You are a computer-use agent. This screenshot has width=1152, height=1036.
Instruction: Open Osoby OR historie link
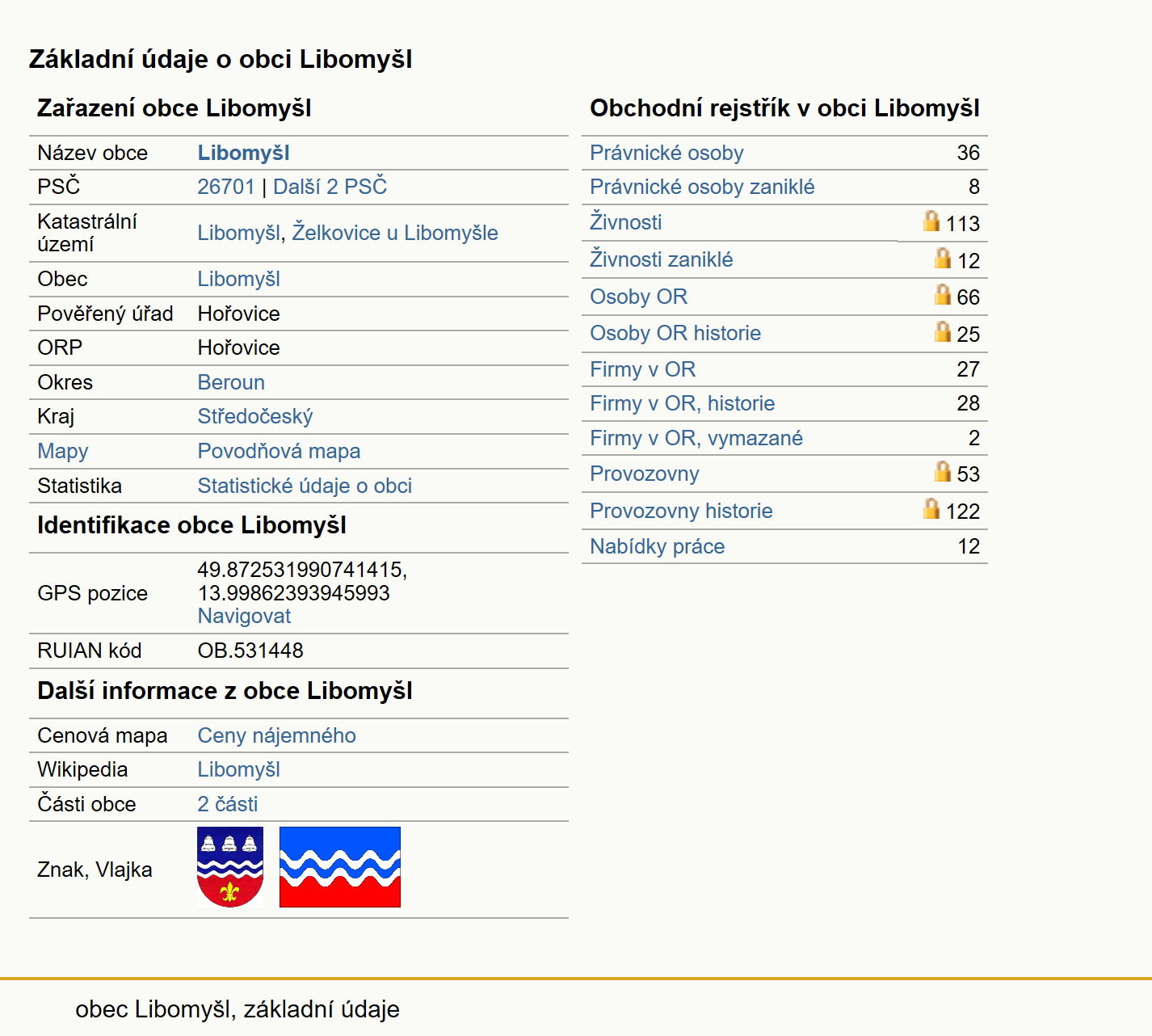[675, 333]
